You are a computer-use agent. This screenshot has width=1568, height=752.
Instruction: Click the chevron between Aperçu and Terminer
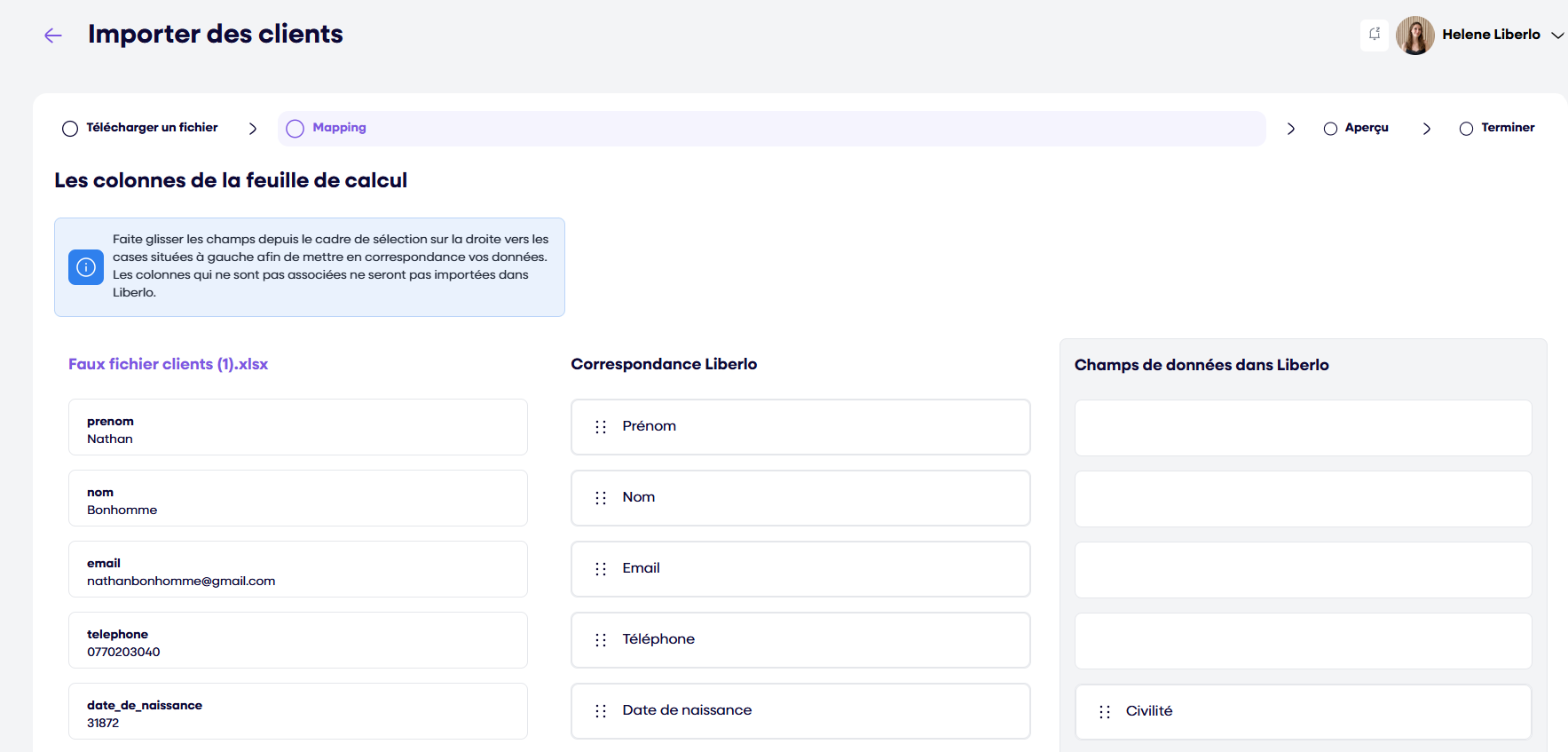(1426, 129)
